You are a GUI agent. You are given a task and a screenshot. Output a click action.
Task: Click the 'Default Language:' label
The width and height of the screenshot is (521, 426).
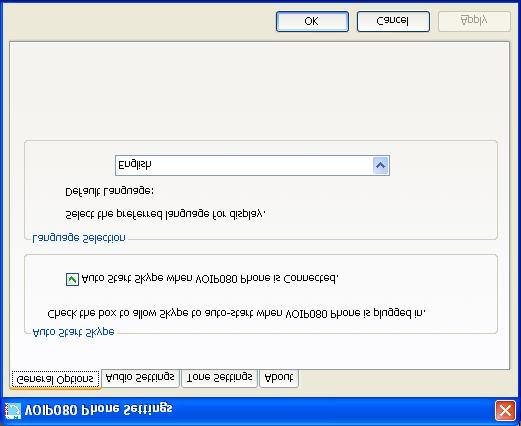click(x=109, y=192)
